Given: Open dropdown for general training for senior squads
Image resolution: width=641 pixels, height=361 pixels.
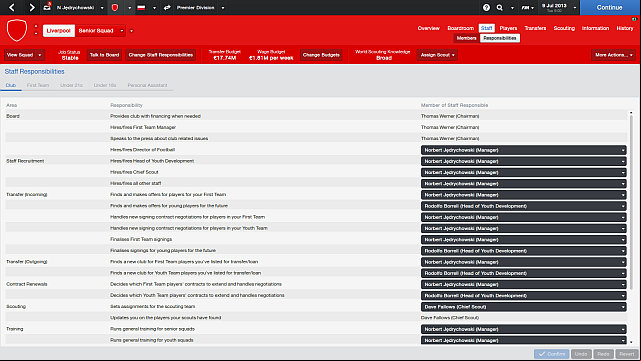Looking at the screenshot, I should pos(523,329).
